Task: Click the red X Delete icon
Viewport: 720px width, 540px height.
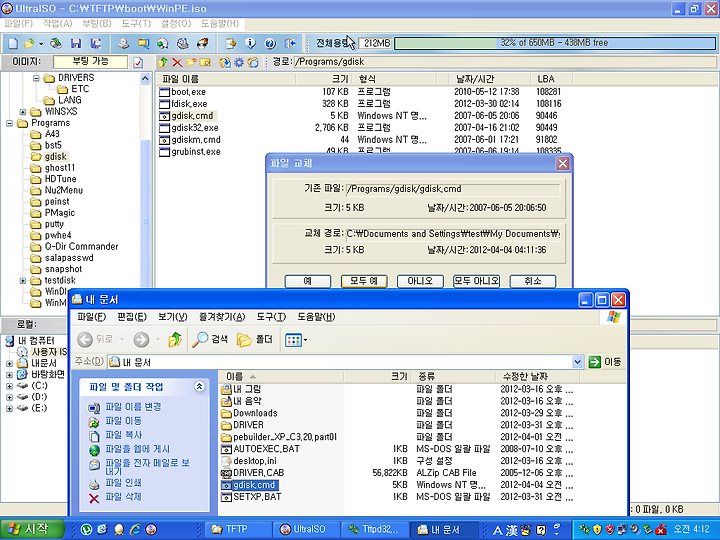Action: point(177,62)
